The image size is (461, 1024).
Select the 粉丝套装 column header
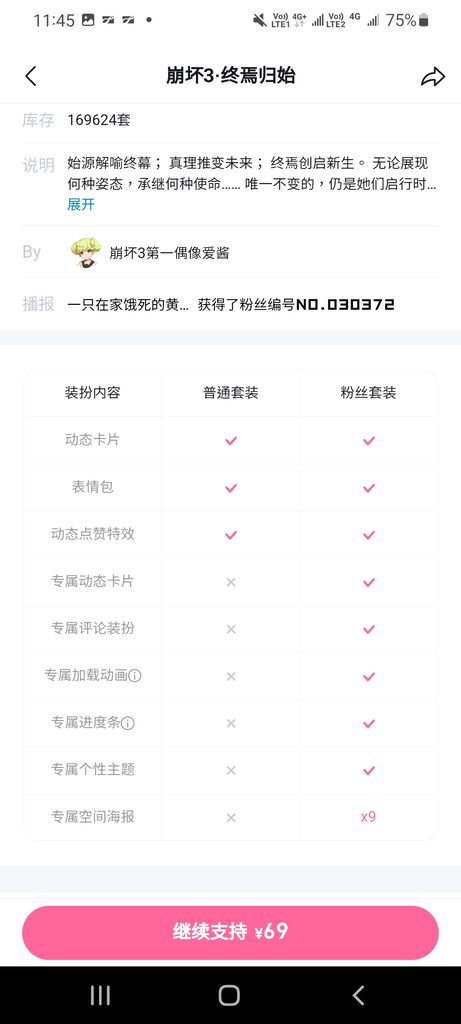tap(368, 392)
